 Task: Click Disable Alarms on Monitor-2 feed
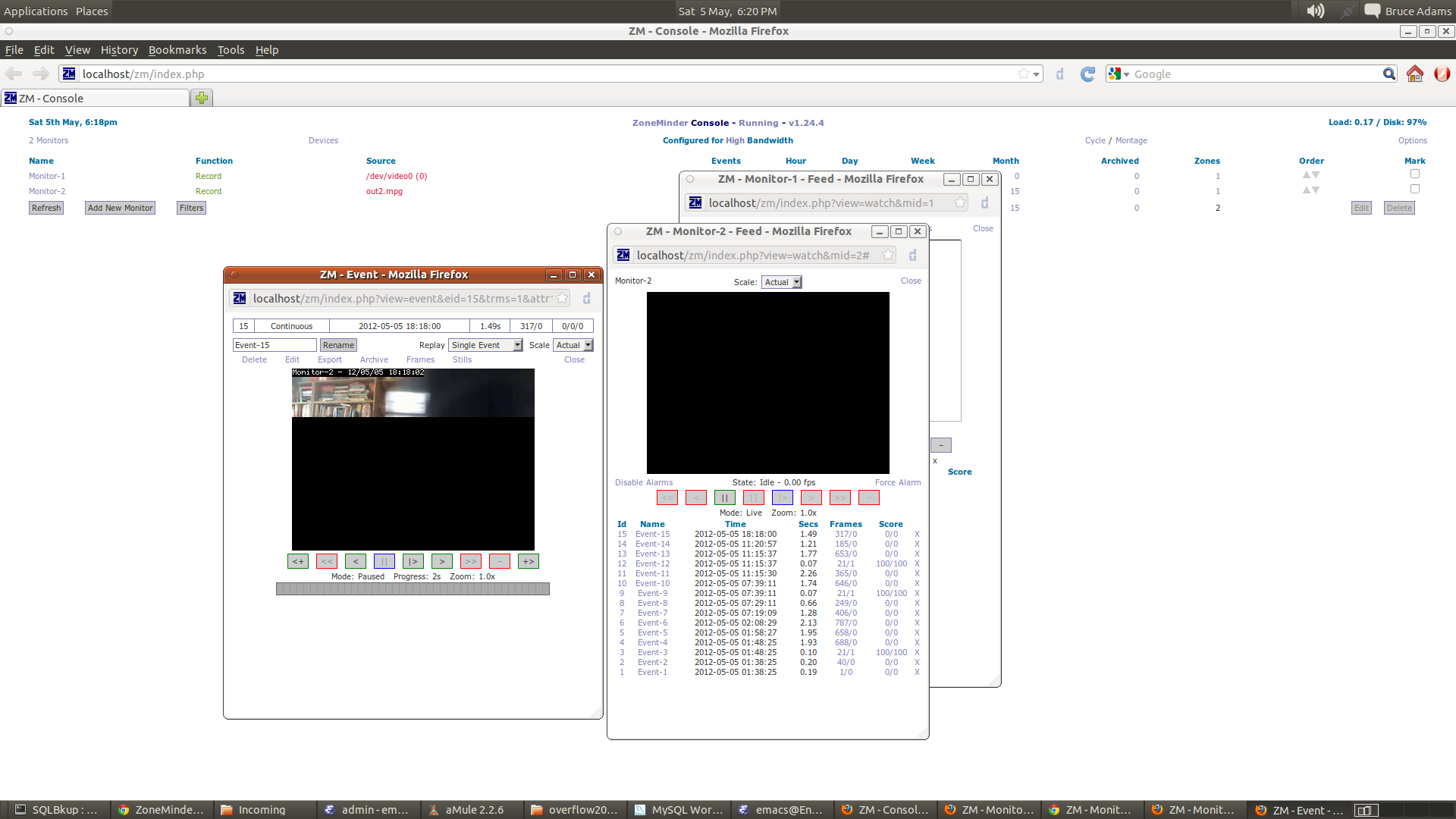pyautogui.click(x=644, y=481)
